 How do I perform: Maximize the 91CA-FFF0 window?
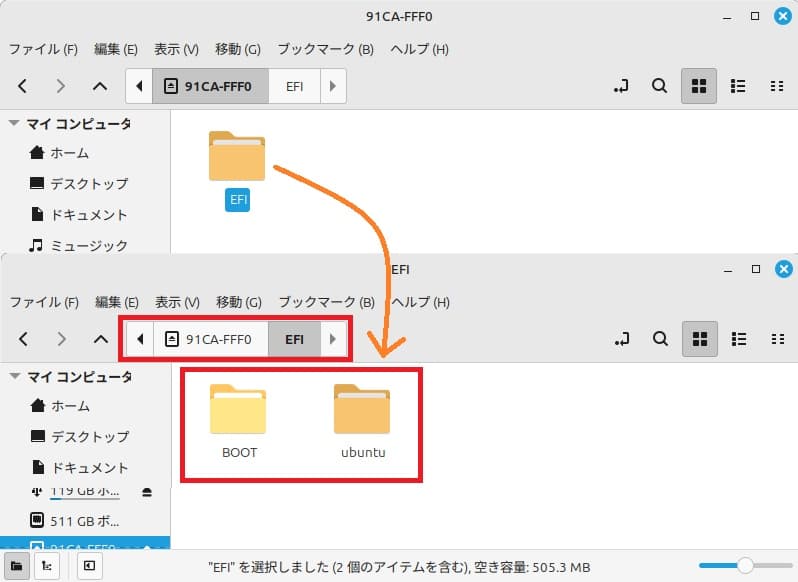coord(755,16)
